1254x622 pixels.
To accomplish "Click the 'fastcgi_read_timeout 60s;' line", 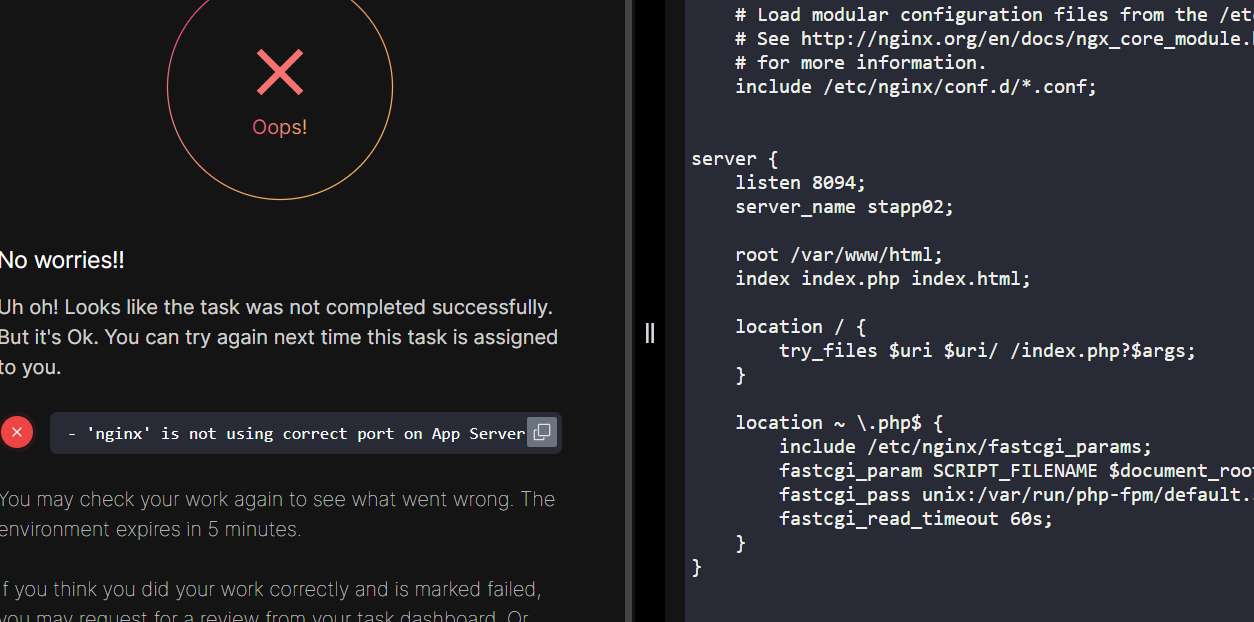I will tap(915, 519).
